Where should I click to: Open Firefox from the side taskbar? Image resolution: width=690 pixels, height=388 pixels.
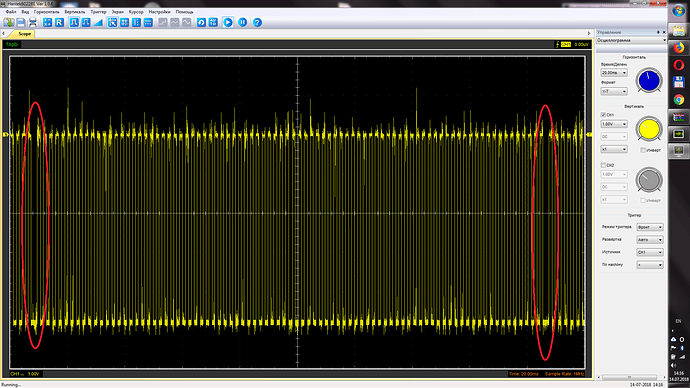679,47
